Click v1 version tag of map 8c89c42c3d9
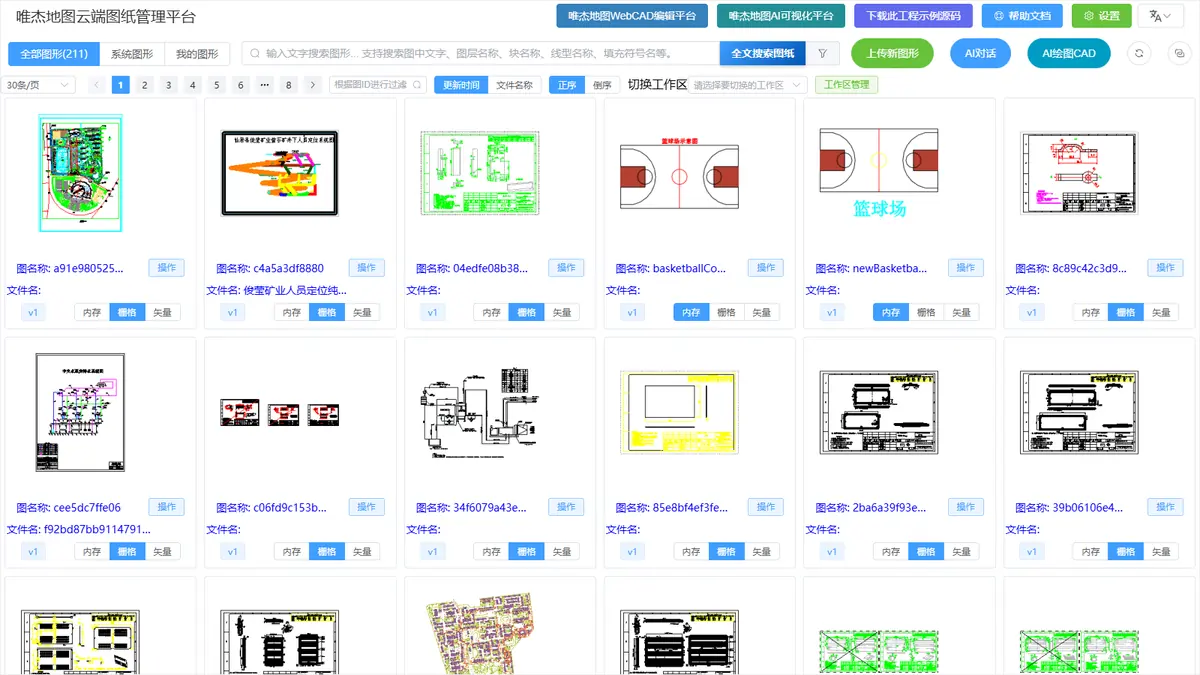 click(x=1032, y=312)
